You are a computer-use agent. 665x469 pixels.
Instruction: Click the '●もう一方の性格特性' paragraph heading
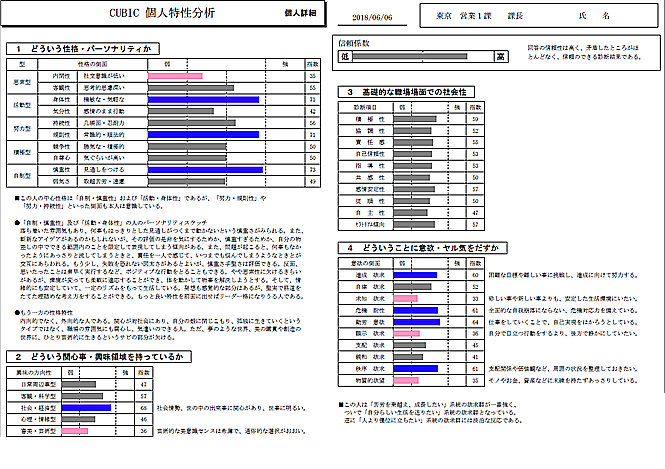(44, 313)
